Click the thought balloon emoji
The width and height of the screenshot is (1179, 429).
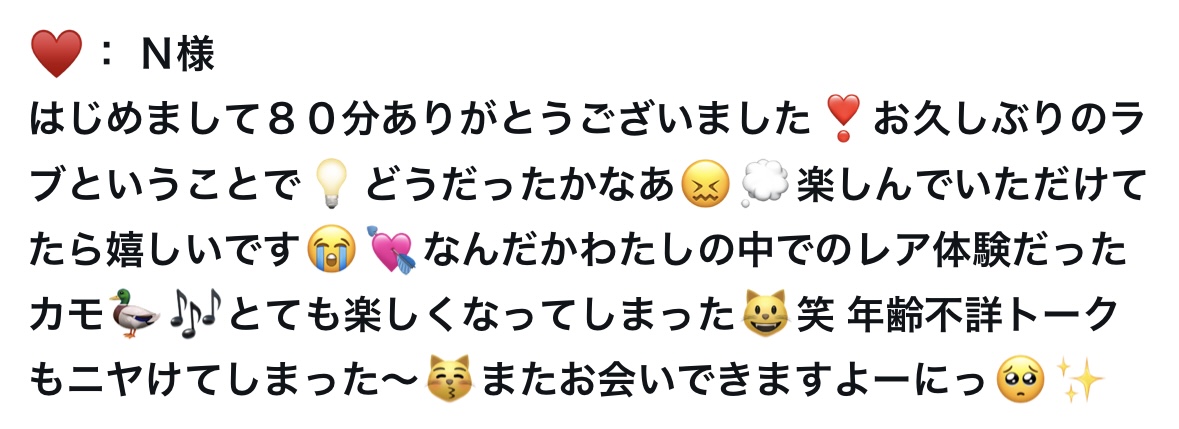tap(765, 185)
